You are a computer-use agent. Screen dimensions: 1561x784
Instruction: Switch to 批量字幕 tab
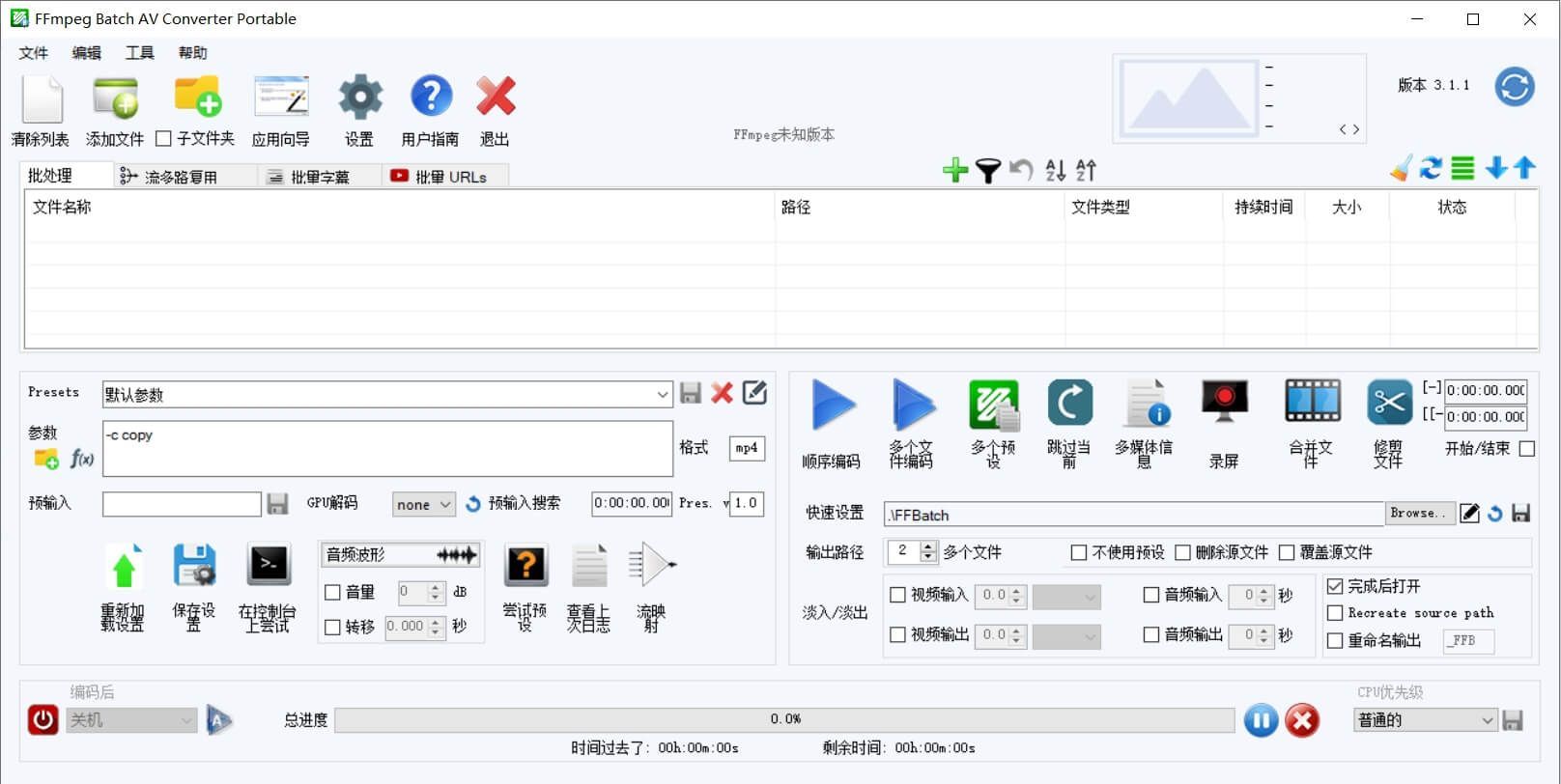click(319, 177)
